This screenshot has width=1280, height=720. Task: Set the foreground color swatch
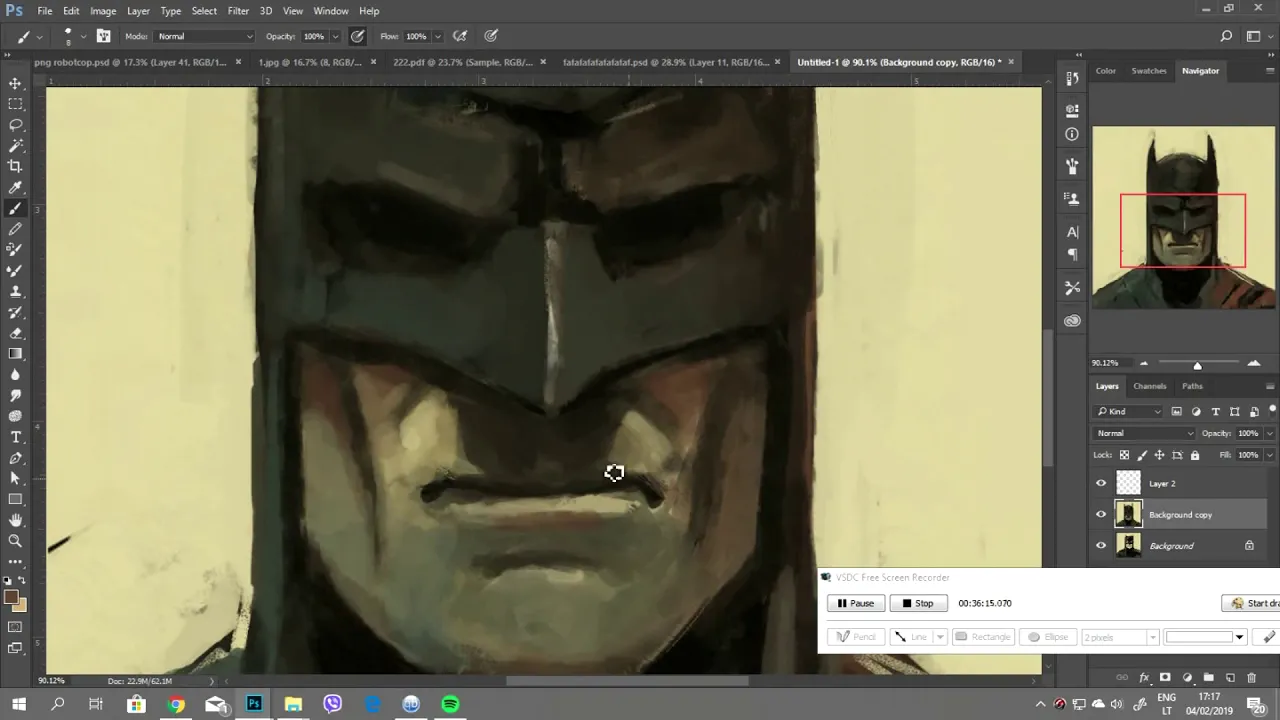pyautogui.click(x=11, y=598)
